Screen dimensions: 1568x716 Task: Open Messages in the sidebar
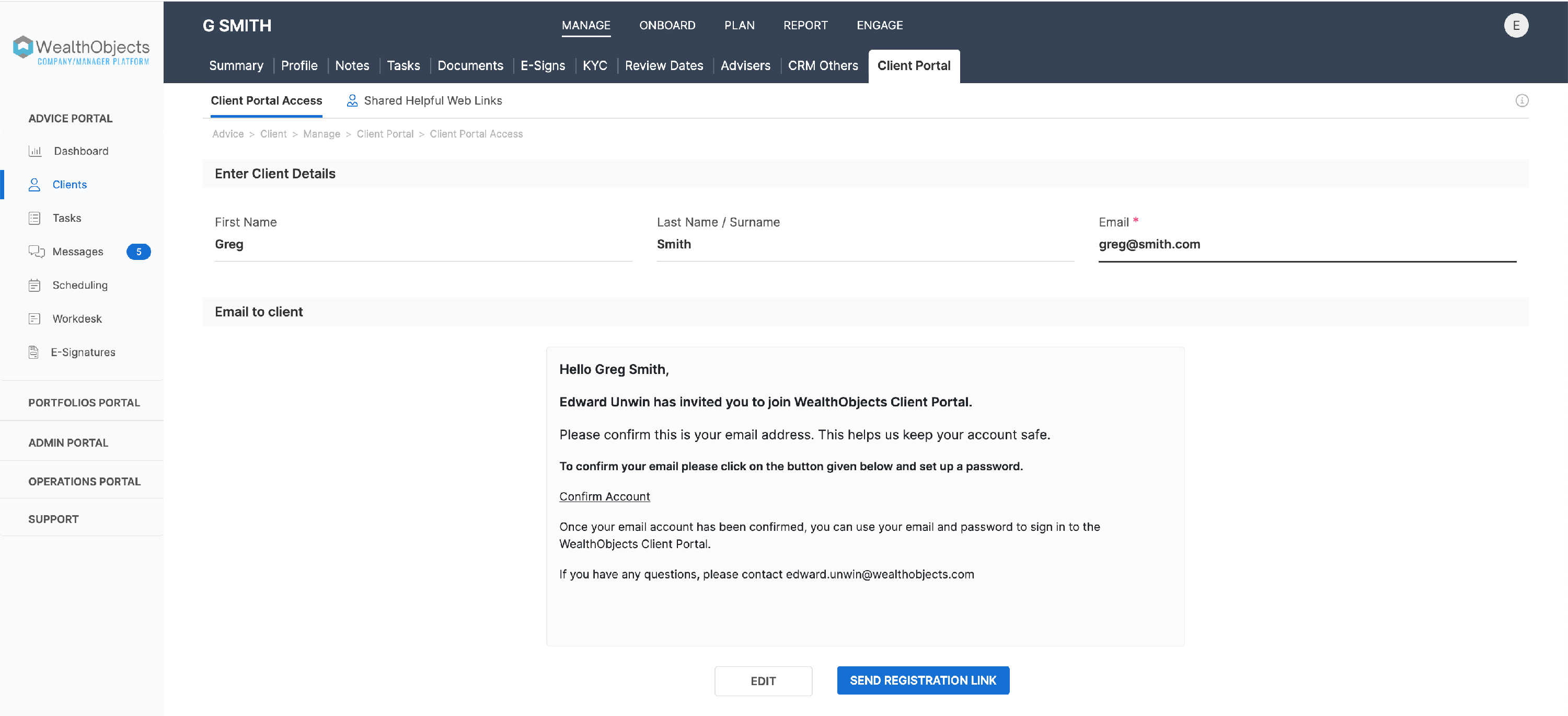pos(77,252)
